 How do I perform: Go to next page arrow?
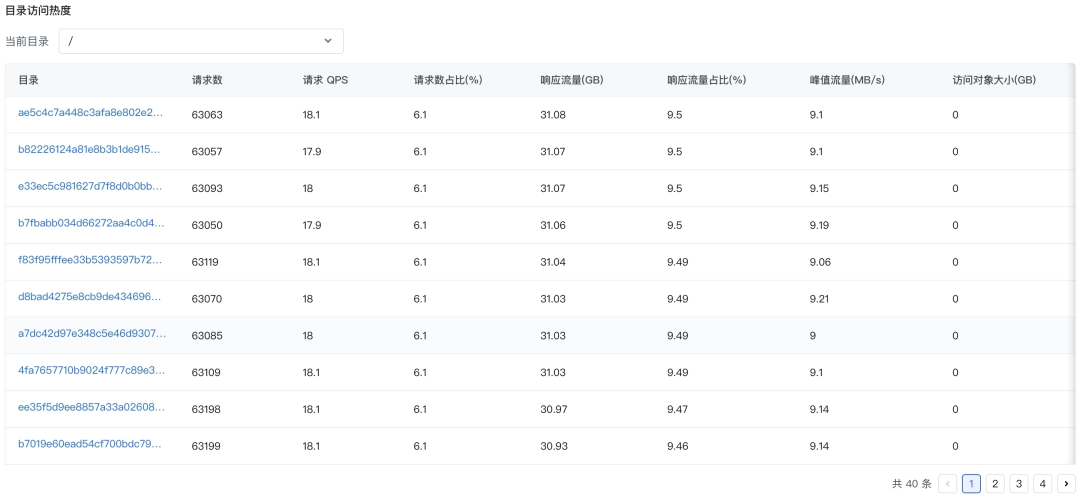[x=1066, y=484]
